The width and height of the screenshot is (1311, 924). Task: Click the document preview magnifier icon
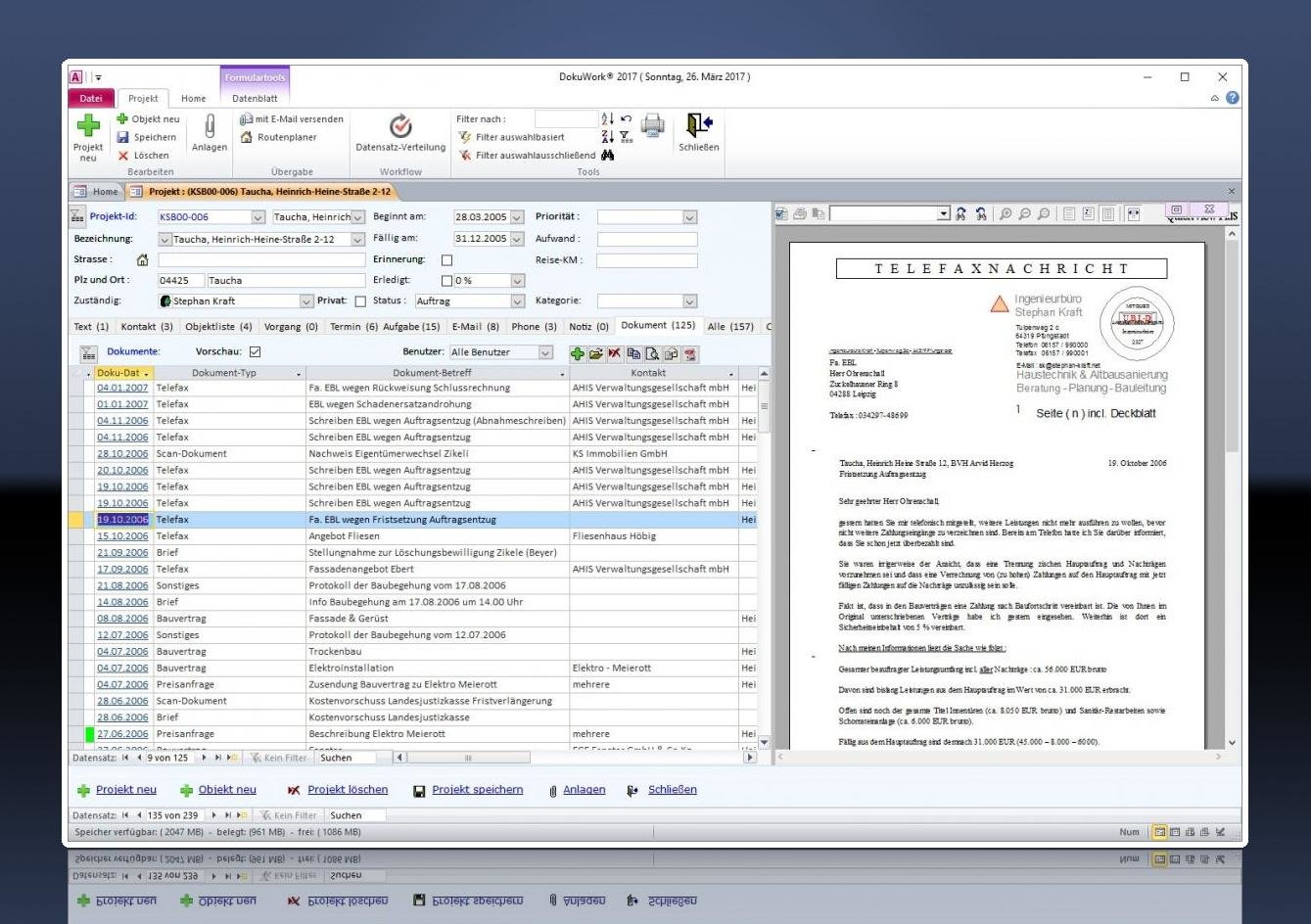652,353
